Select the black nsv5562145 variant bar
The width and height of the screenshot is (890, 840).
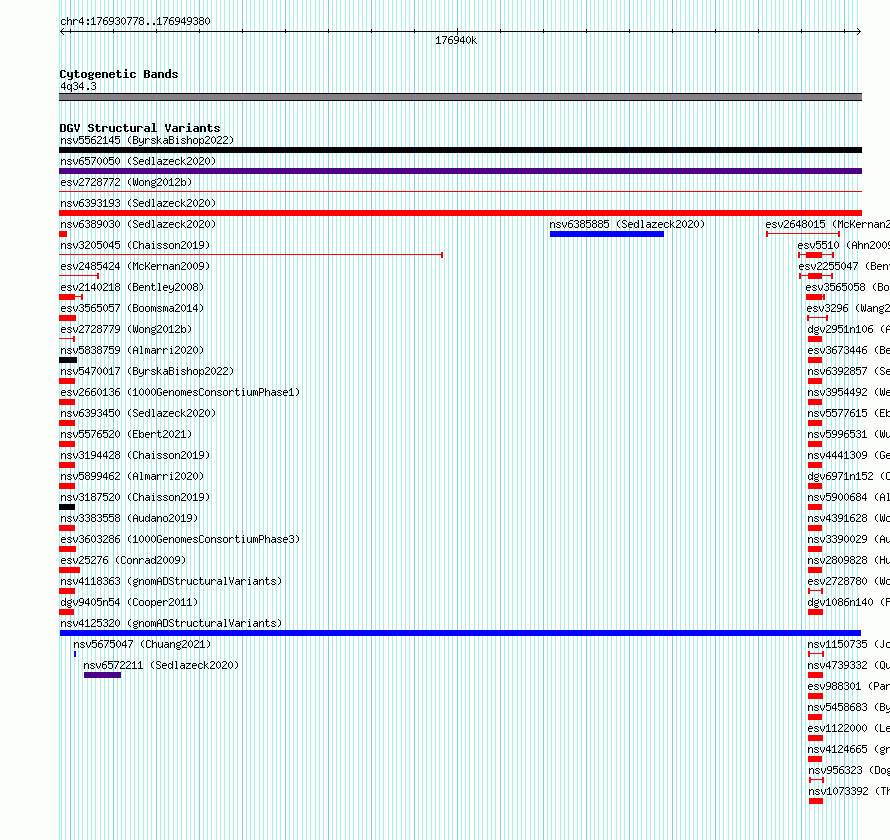tap(460, 150)
